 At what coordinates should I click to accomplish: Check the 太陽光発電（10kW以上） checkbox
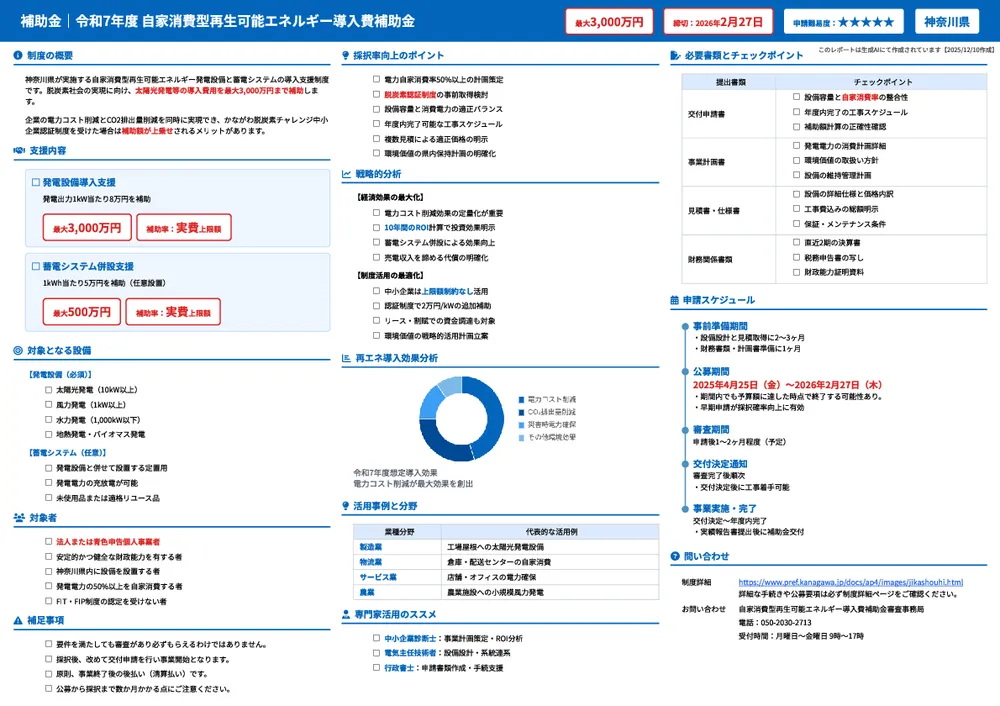point(49,389)
